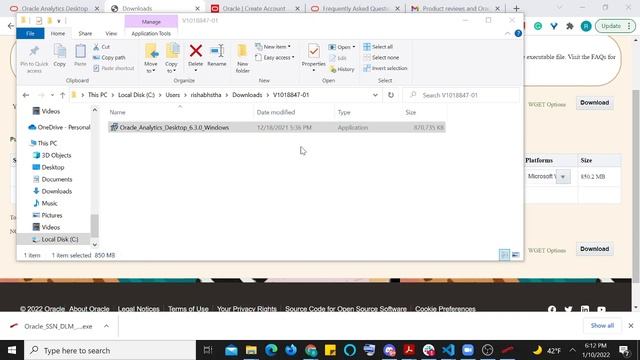Open the Move to menu

point(151,59)
